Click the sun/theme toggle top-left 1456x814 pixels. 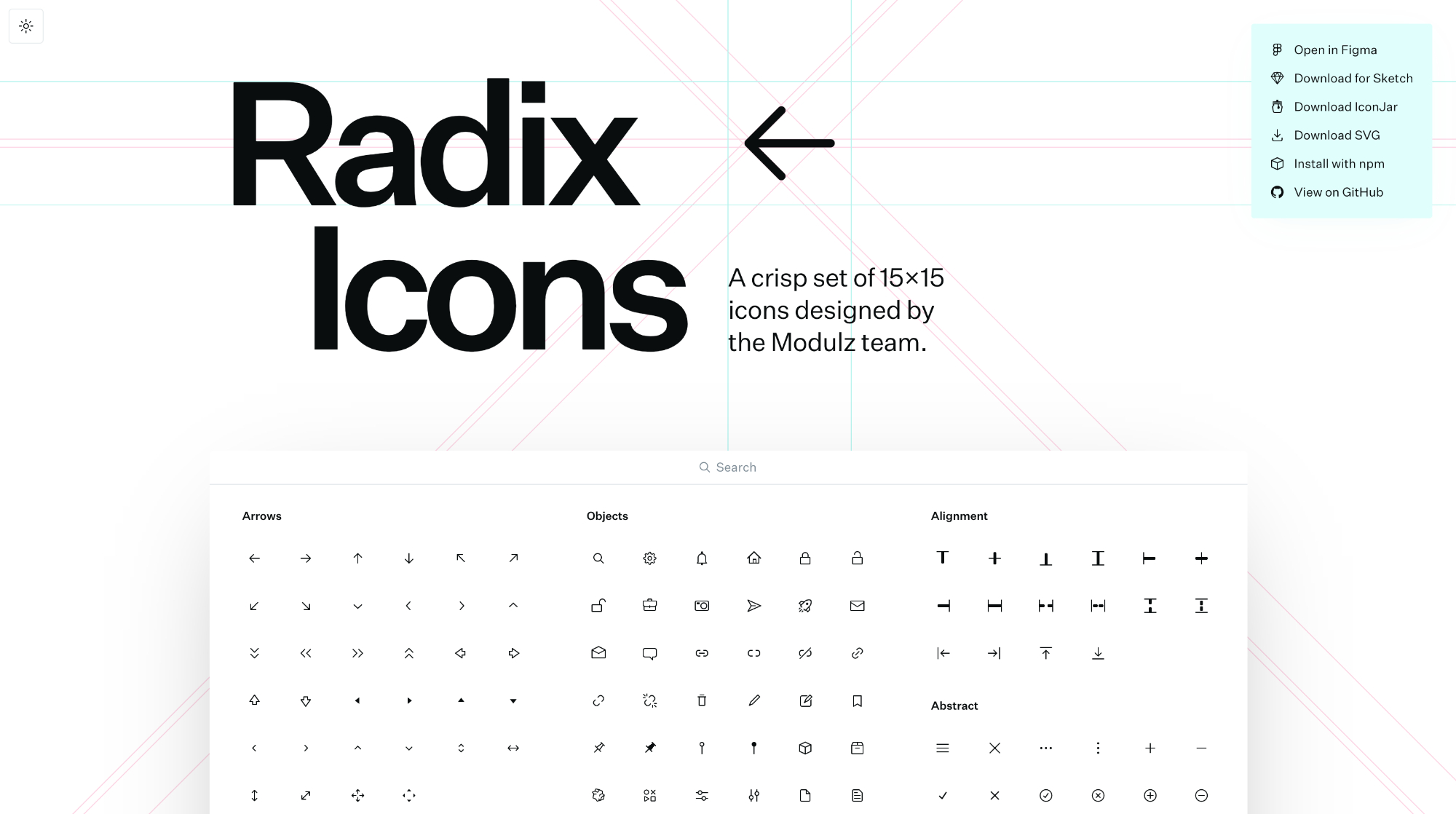[26, 26]
